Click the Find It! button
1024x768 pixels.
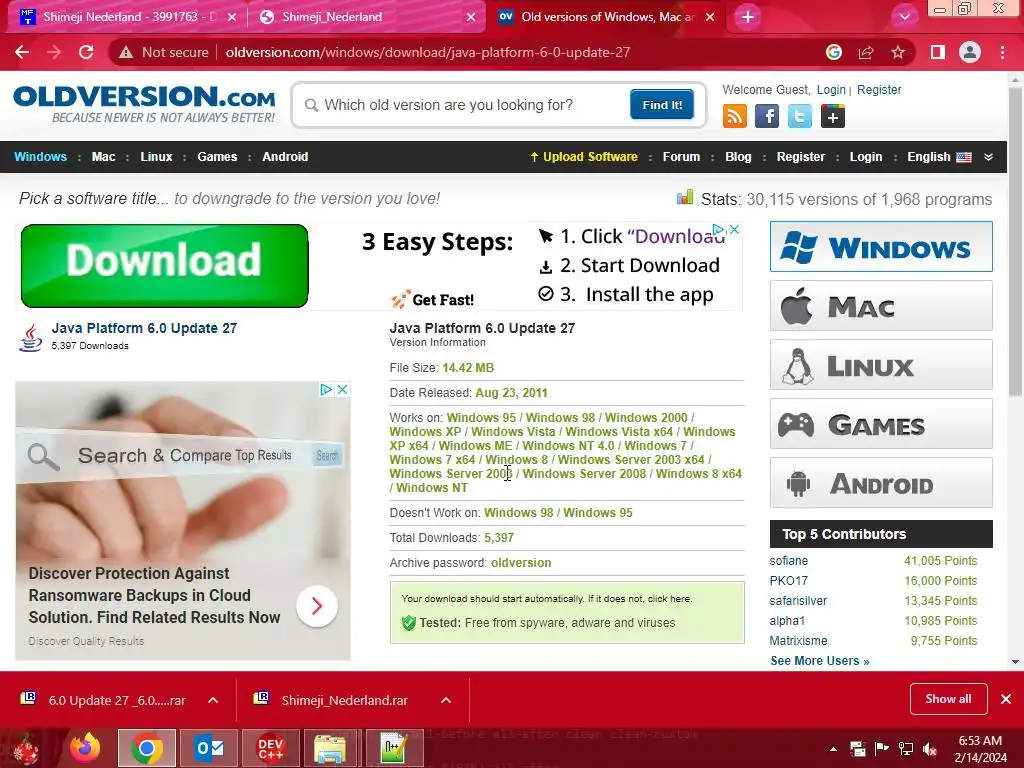pyautogui.click(x=662, y=104)
